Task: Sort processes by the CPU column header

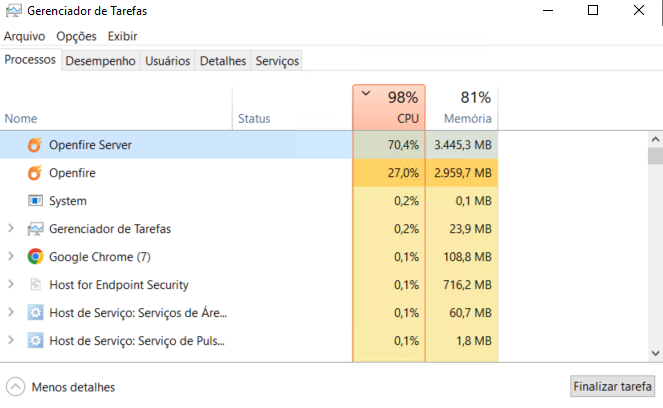Action: (389, 107)
